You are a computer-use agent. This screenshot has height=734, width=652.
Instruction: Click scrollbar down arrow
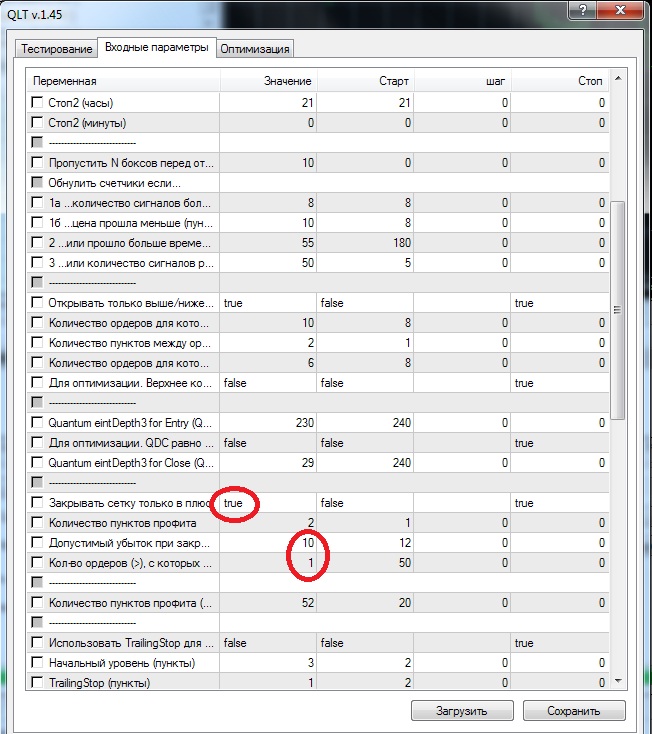pyautogui.click(x=618, y=681)
